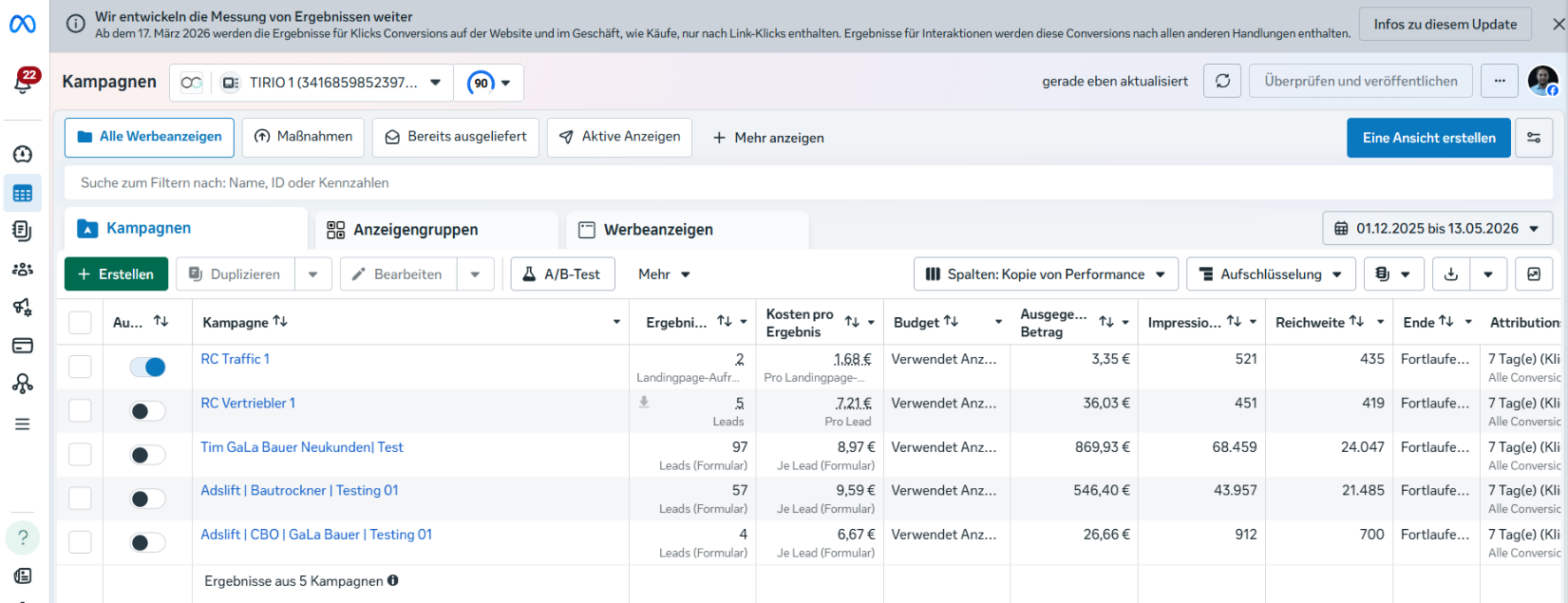Switch to Anzeigengruppen tab

(x=437, y=230)
